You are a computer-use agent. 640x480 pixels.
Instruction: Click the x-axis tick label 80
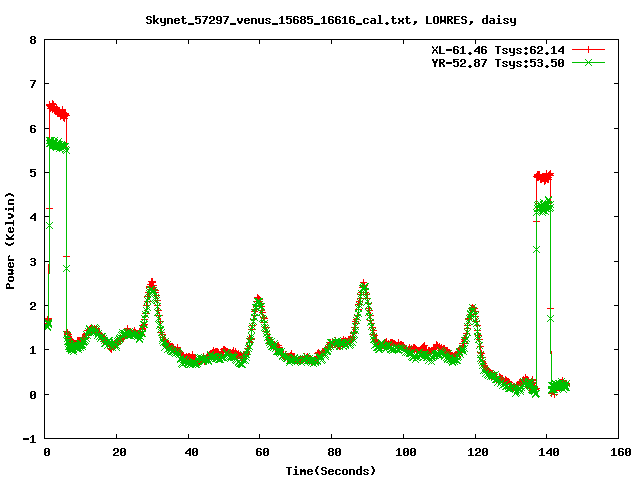point(334,452)
